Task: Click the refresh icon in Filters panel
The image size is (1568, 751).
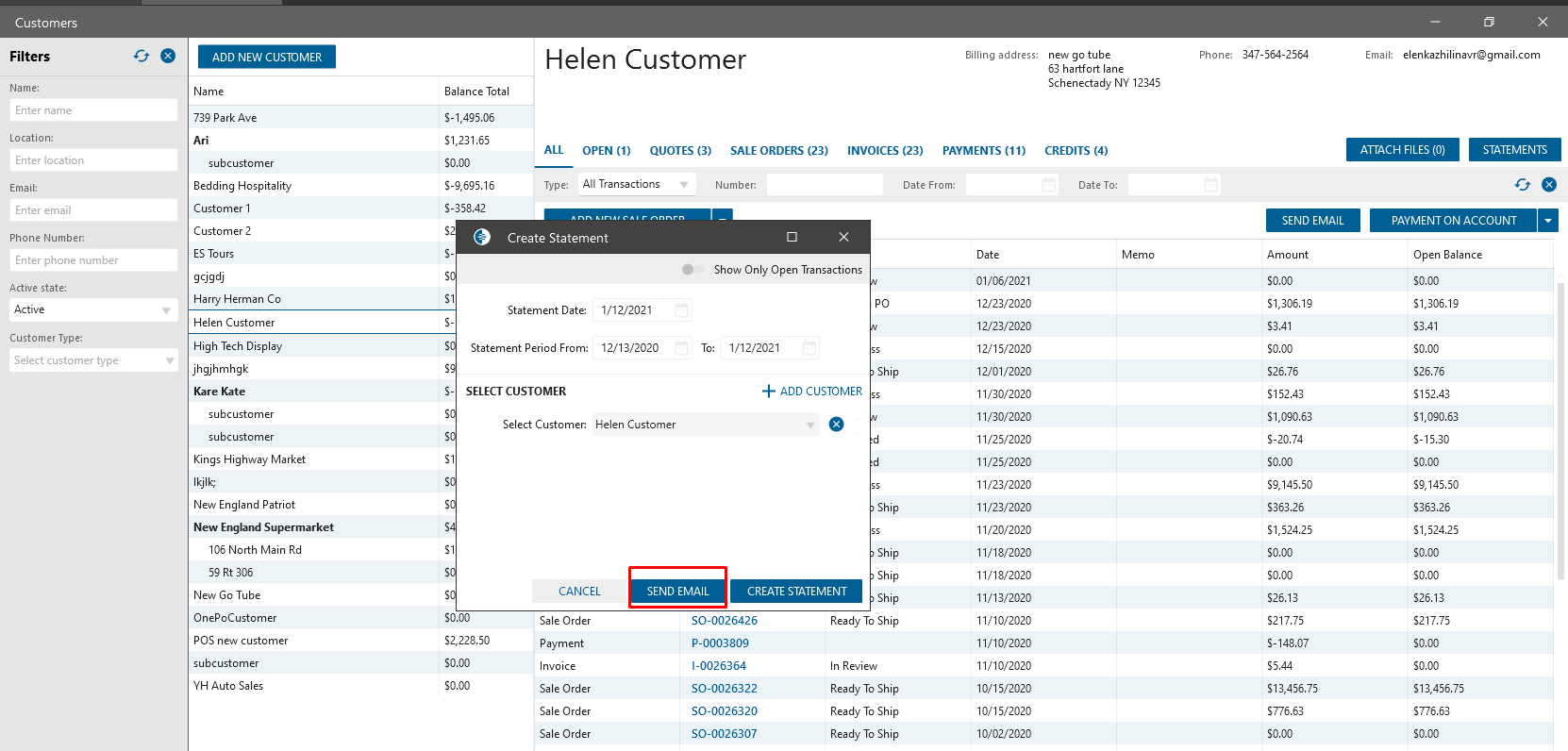Action: click(x=142, y=57)
